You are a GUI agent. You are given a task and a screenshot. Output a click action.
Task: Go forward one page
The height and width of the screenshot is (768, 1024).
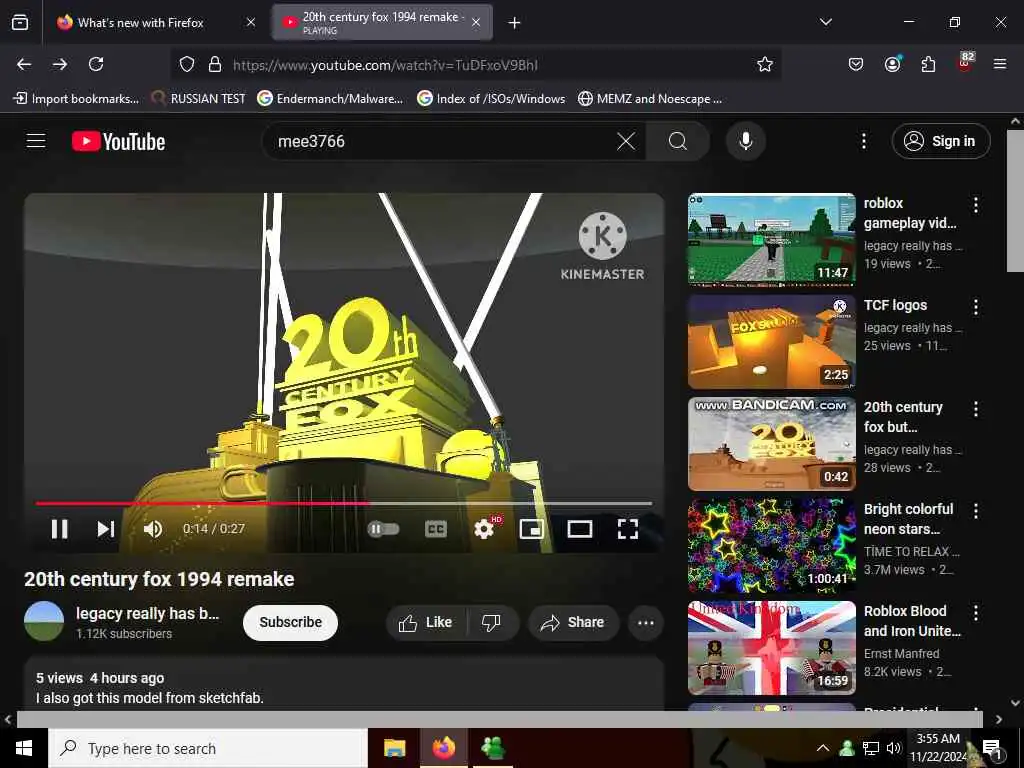[59, 64]
